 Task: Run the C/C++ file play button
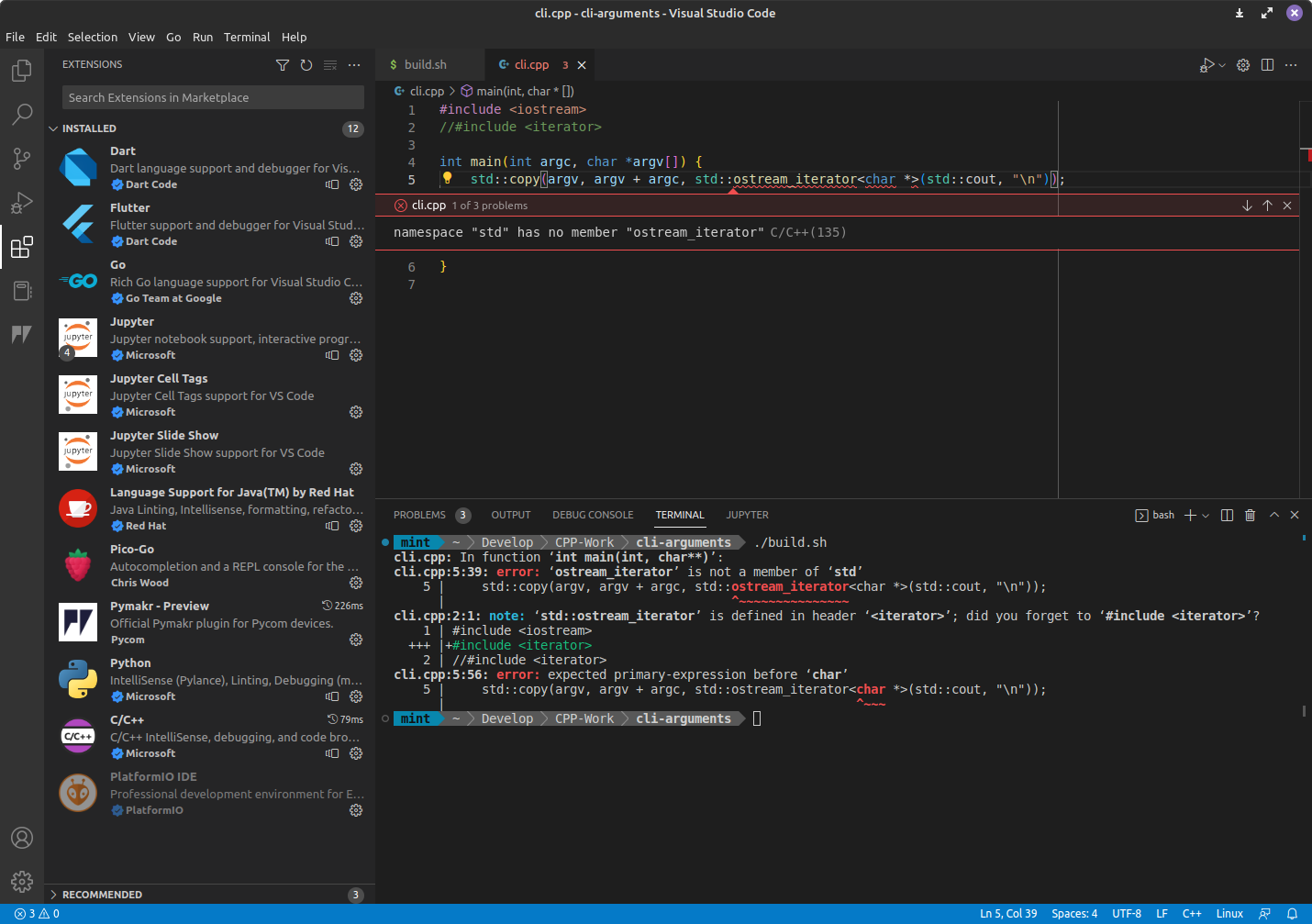[x=1207, y=65]
